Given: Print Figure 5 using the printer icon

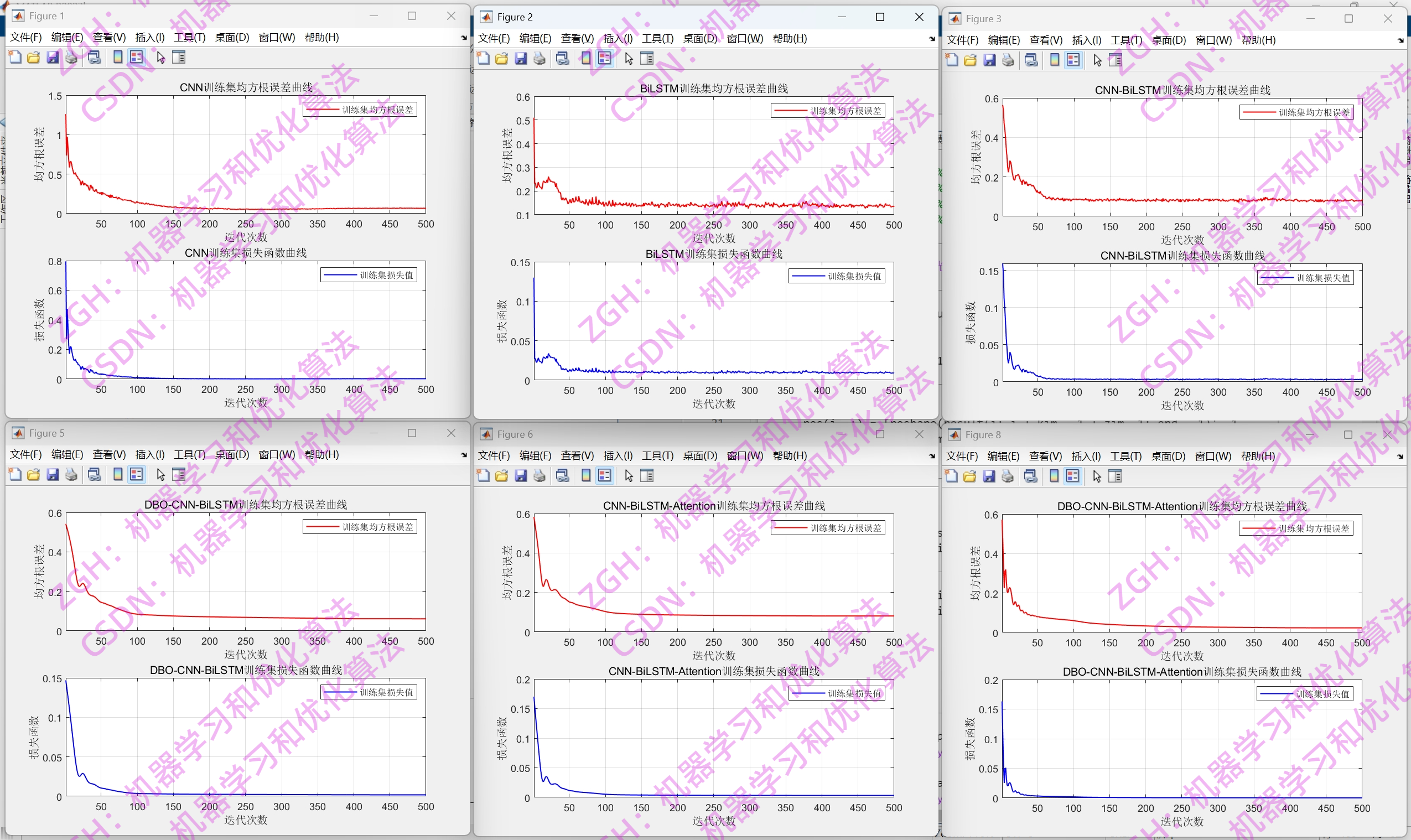Looking at the screenshot, I should coord(71,474).
